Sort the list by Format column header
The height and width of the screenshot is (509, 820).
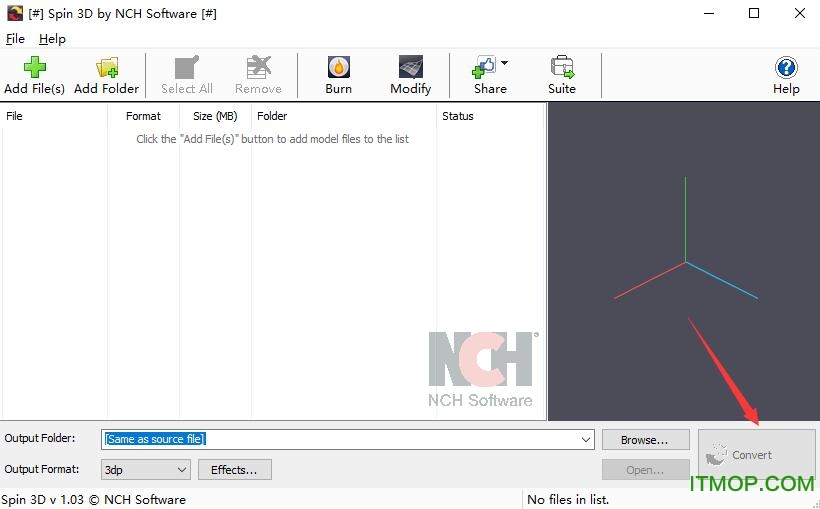(x=143, y=116)
